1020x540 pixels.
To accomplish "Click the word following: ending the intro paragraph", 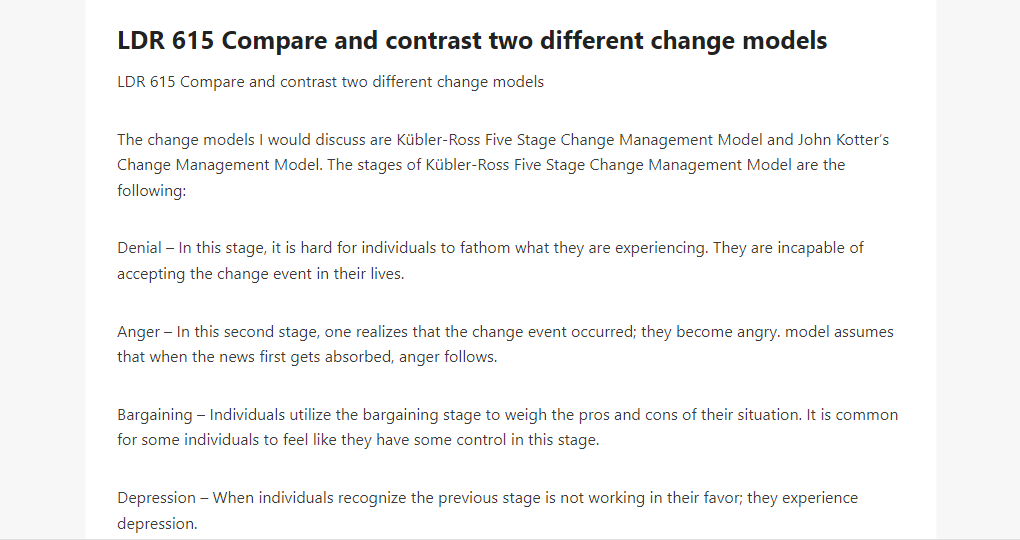I will (x=152, y=191).
